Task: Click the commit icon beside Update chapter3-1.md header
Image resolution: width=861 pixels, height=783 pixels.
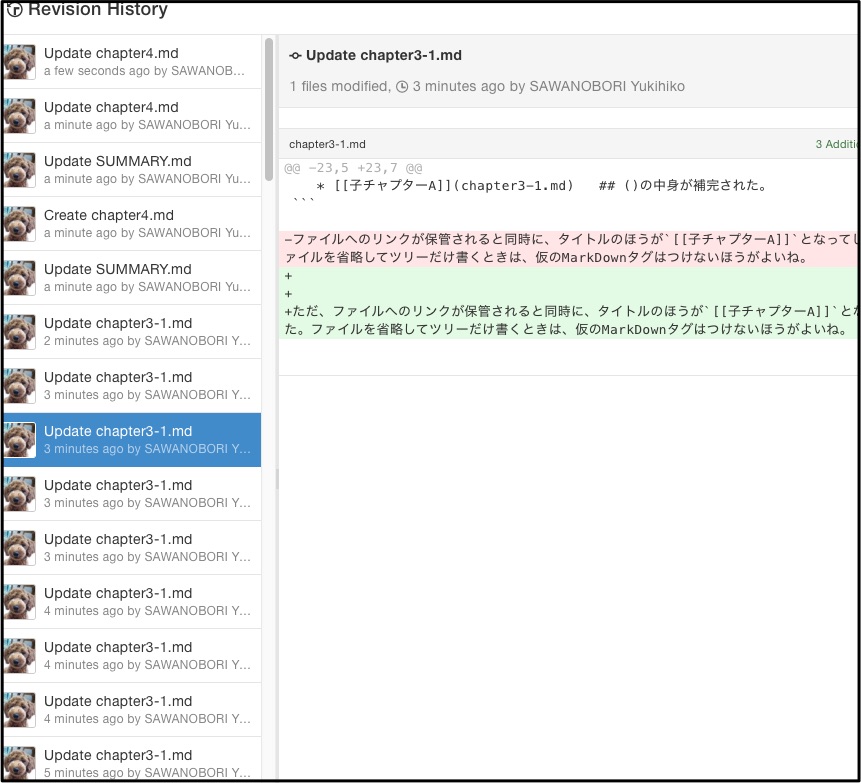Action: 295,55
